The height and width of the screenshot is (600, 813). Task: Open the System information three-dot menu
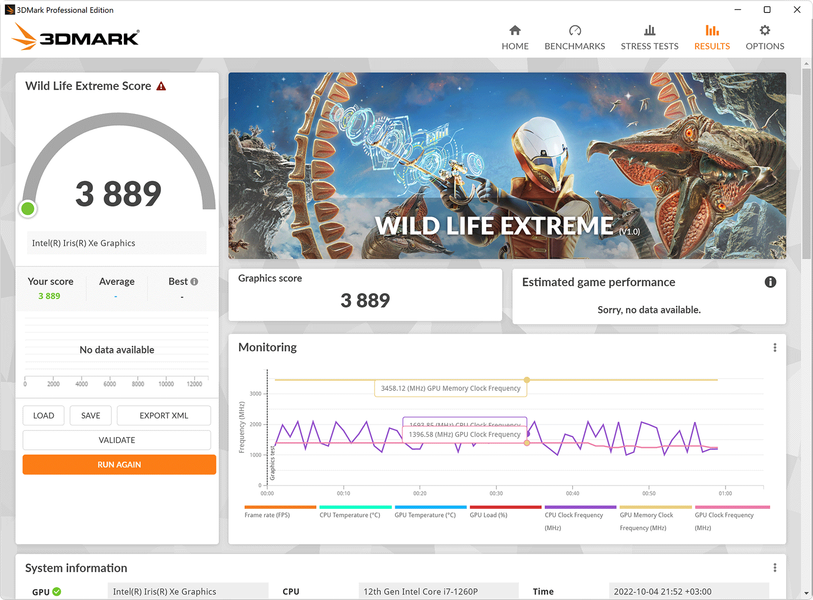[775, 568]
